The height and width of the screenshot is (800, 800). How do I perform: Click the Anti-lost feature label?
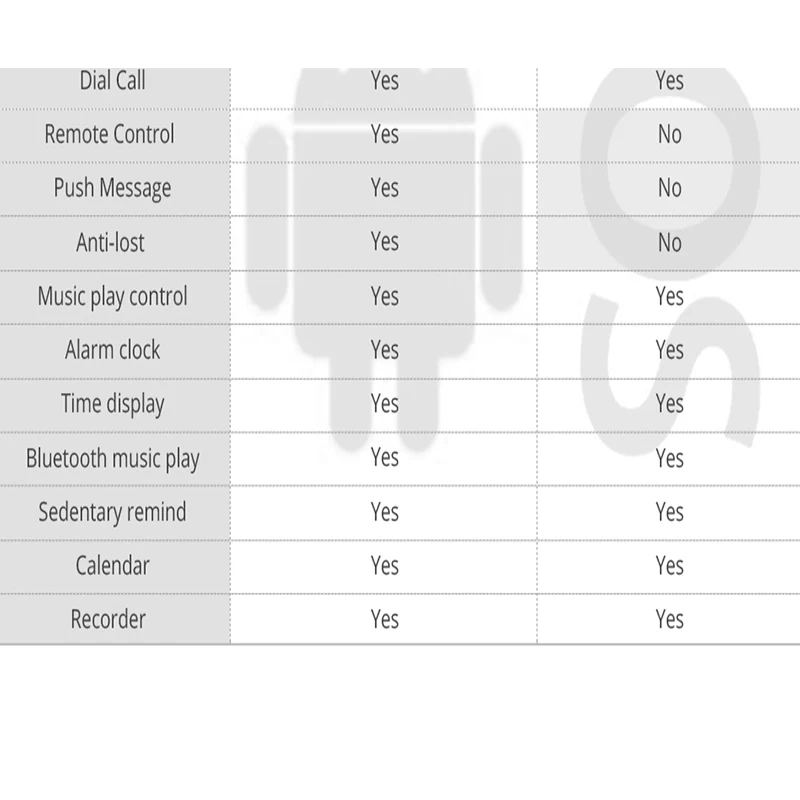[111, 242]
